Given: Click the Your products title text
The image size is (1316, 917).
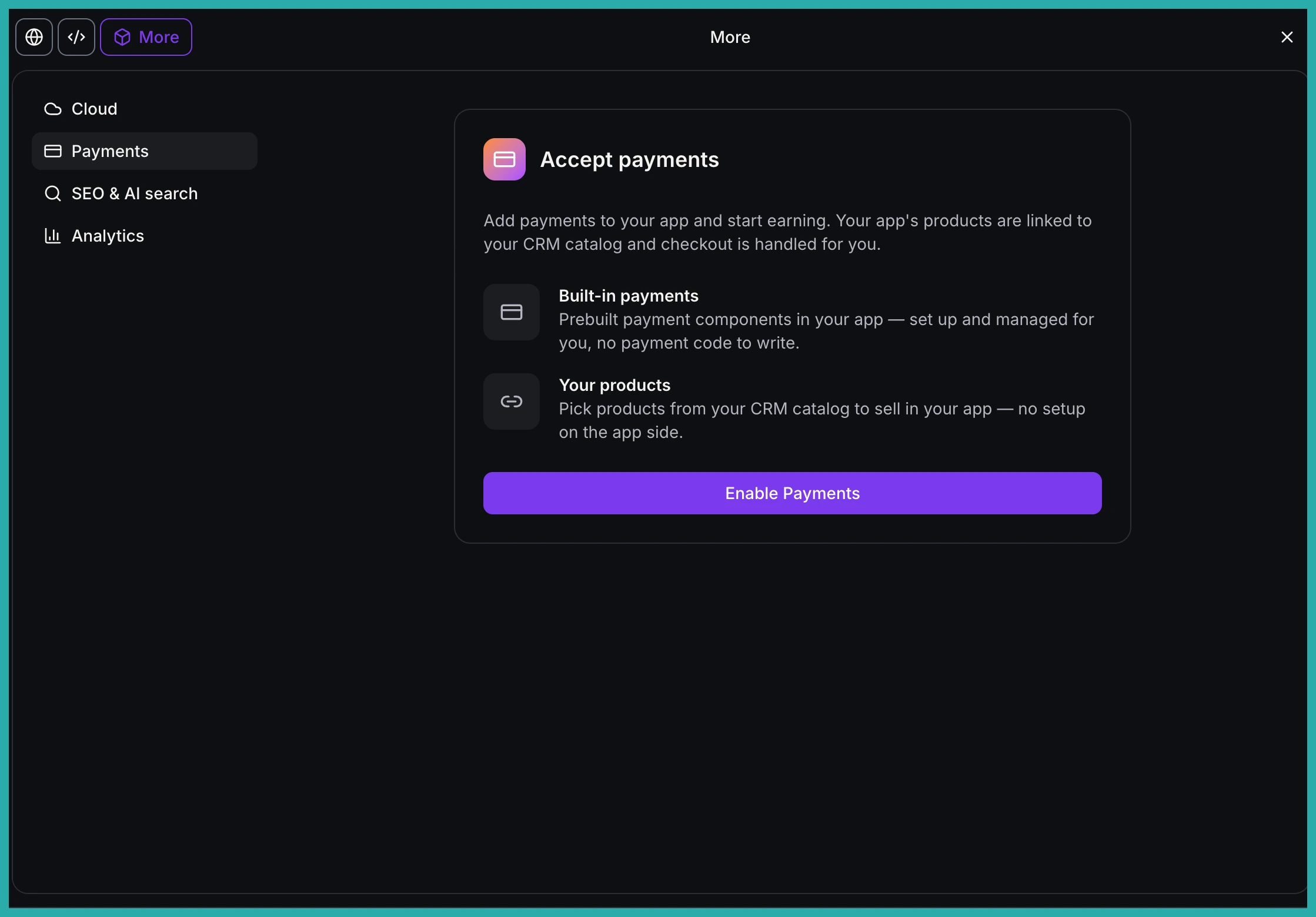Looking at the screenshot, I should 614,385.
